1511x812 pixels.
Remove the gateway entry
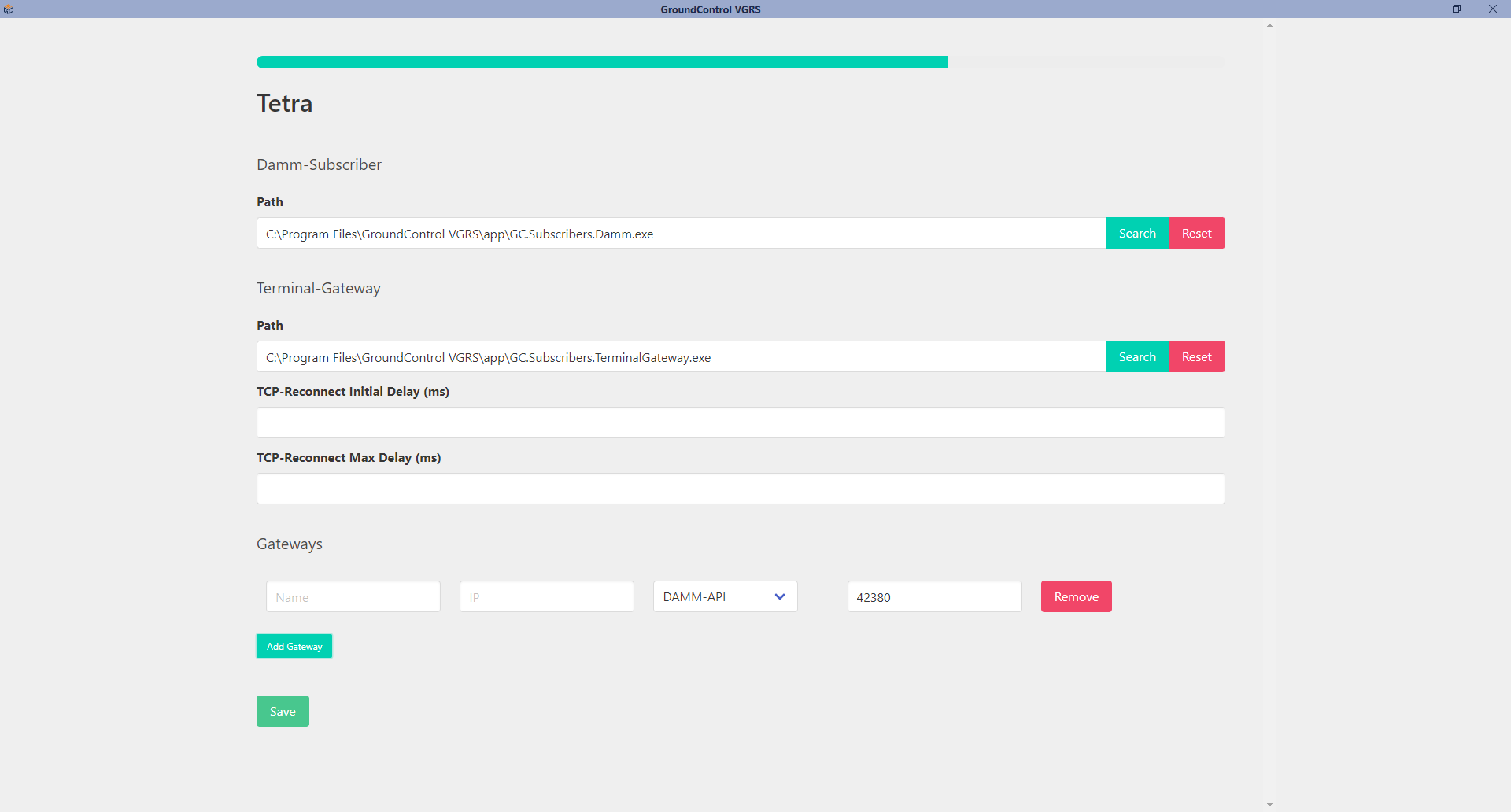(1076, 597)
